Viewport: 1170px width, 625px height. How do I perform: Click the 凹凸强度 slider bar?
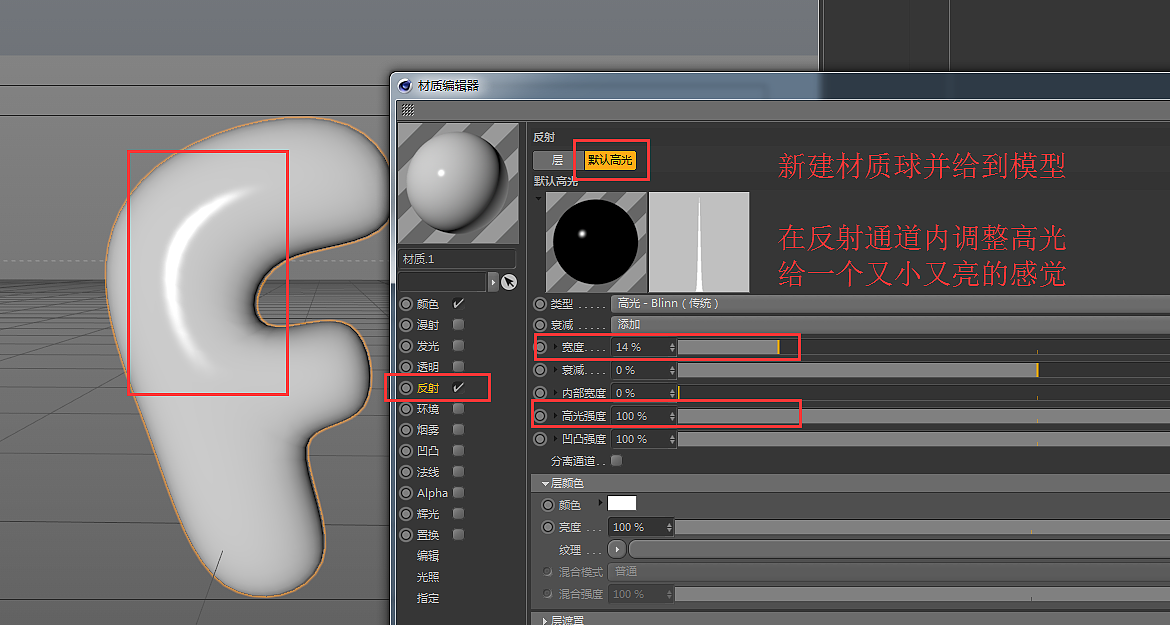924,439
